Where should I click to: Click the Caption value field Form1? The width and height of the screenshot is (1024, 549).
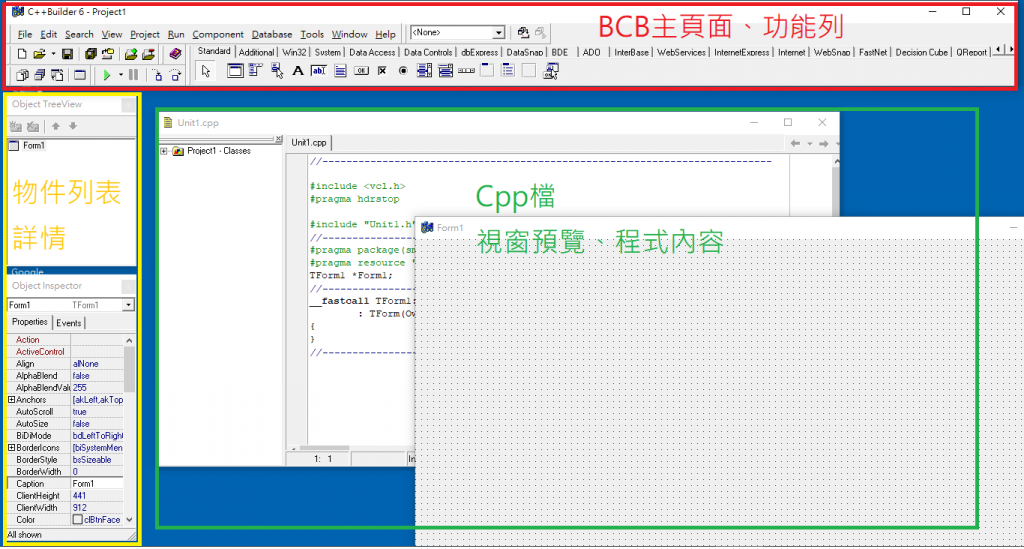[x=97, y=484]
